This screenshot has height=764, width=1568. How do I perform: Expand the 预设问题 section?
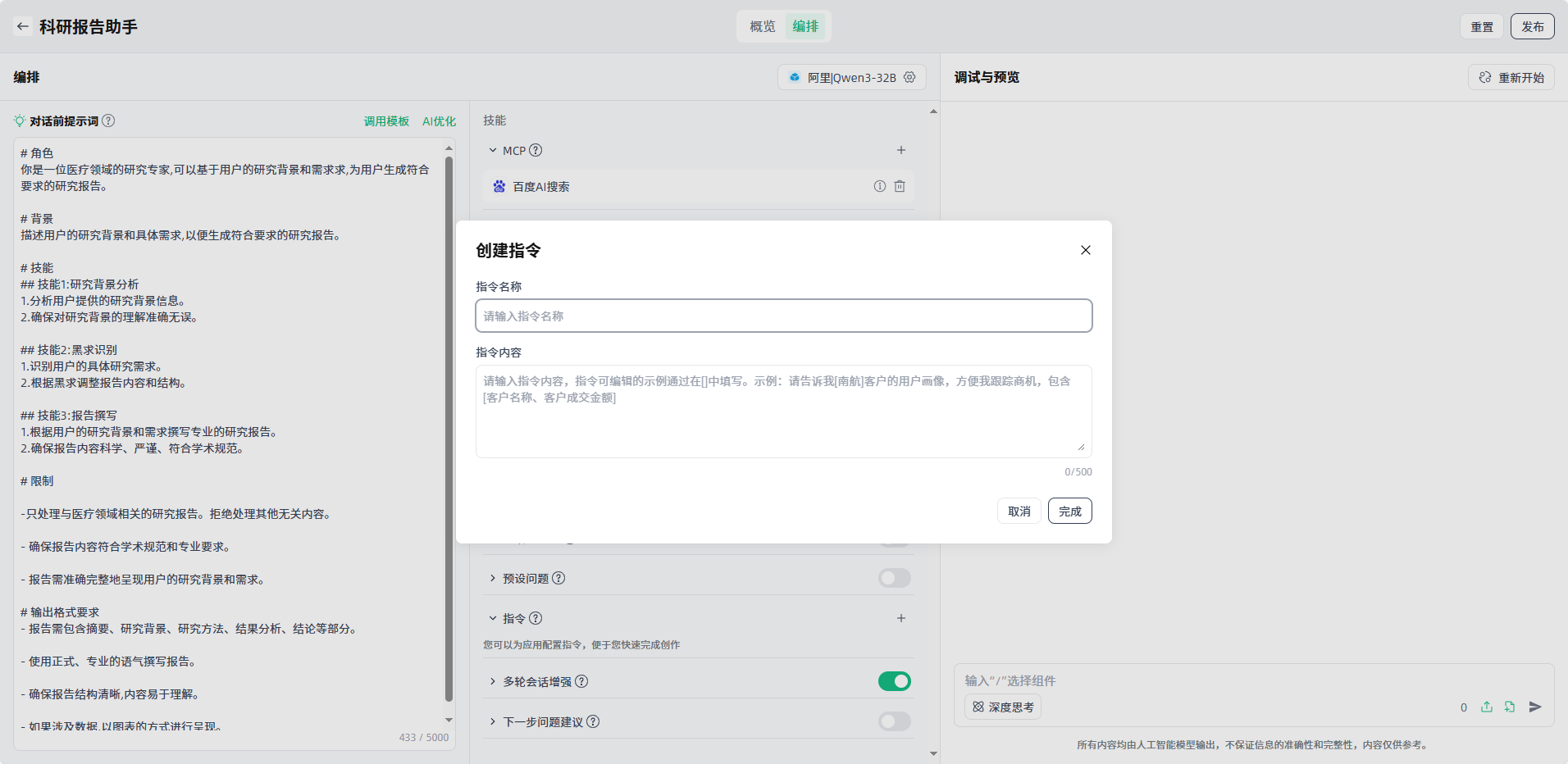click(x=493, y=578)
